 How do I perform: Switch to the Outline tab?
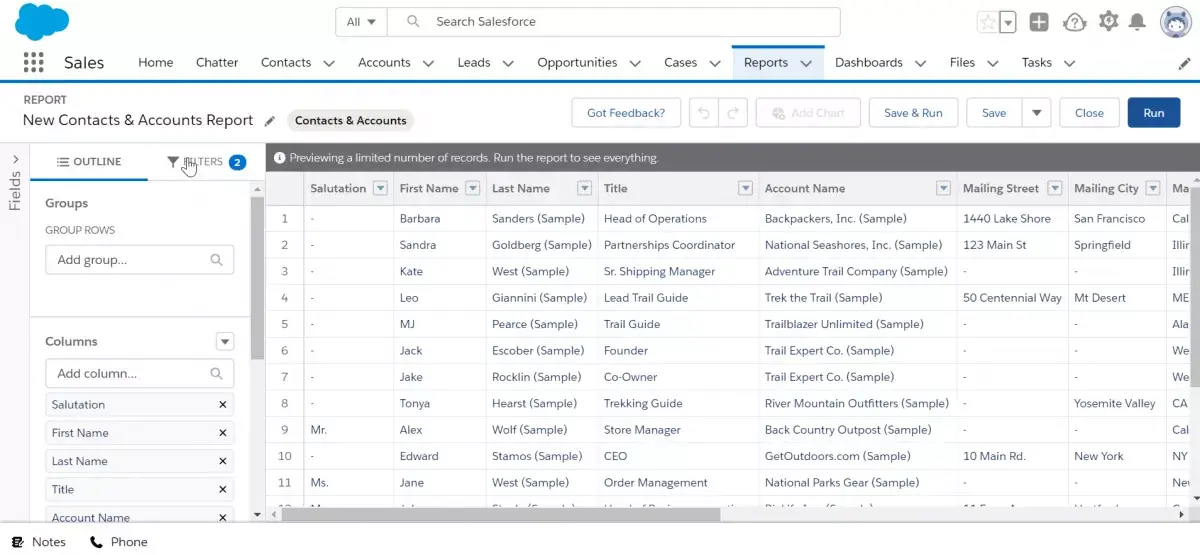pyautogui.click(x=89, y=162)
